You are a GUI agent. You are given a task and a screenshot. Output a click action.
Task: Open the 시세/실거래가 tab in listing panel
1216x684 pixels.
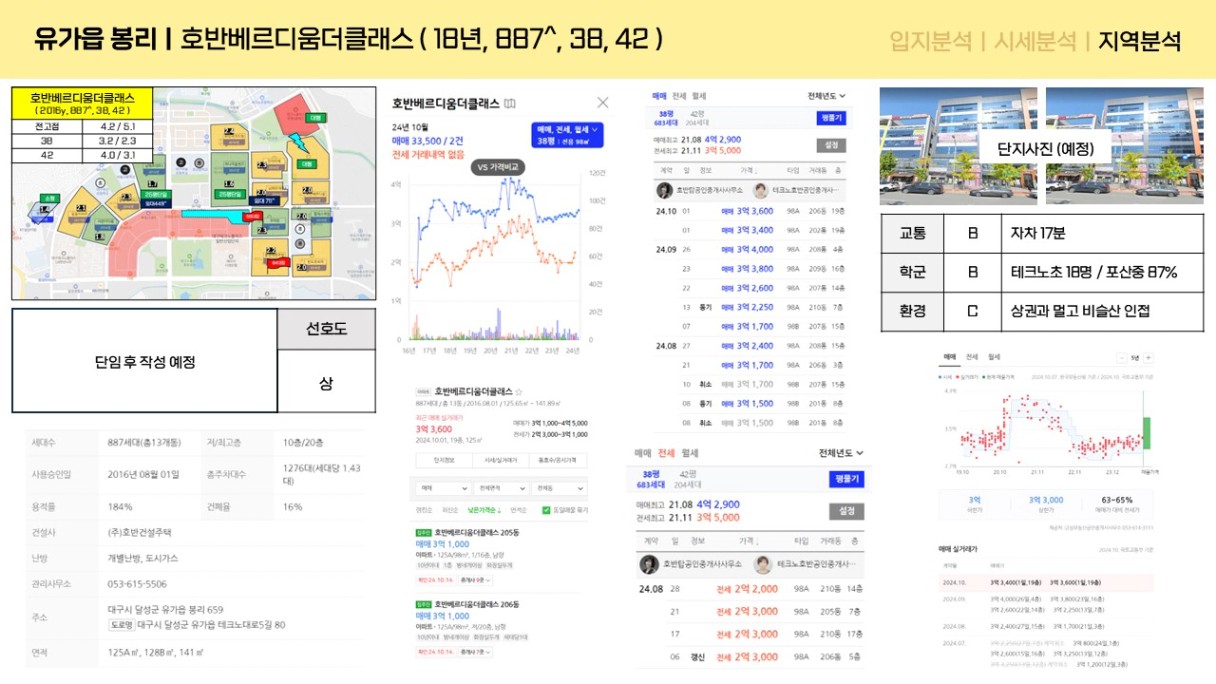(x=501, y=460)
